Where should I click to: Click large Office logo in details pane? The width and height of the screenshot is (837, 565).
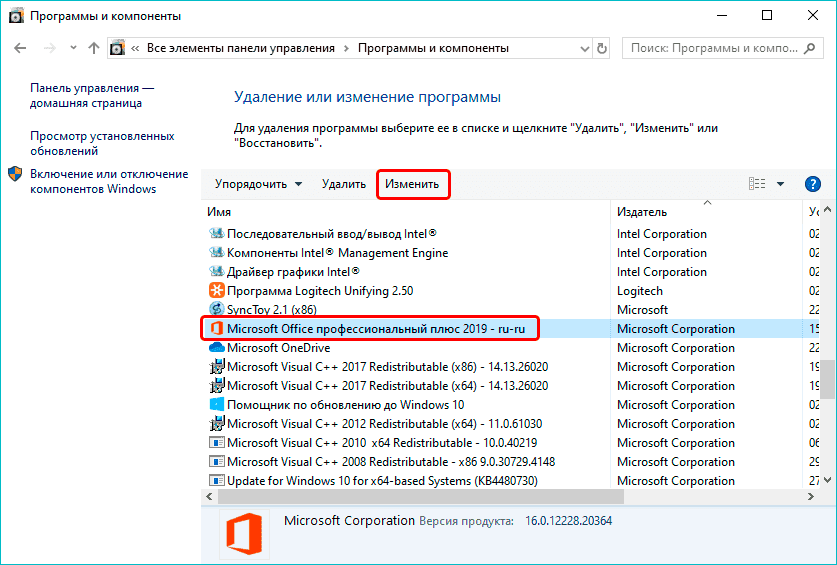click(x=244, y=533)
